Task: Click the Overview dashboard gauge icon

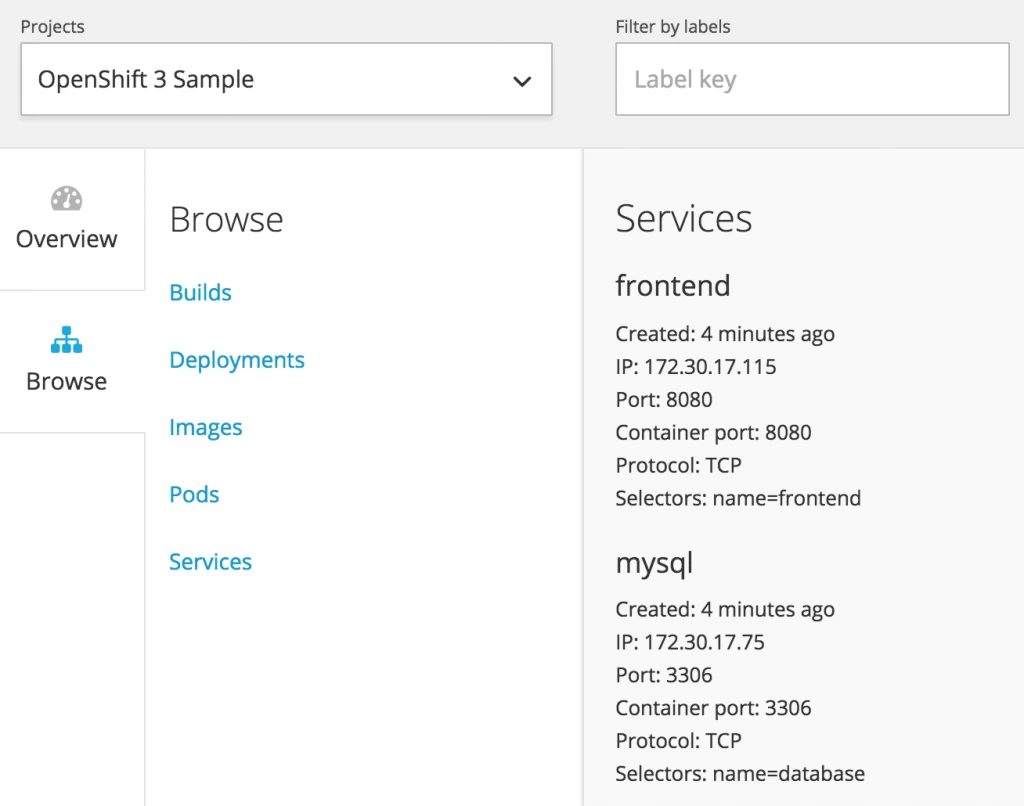Action: (x=67, y=199)
